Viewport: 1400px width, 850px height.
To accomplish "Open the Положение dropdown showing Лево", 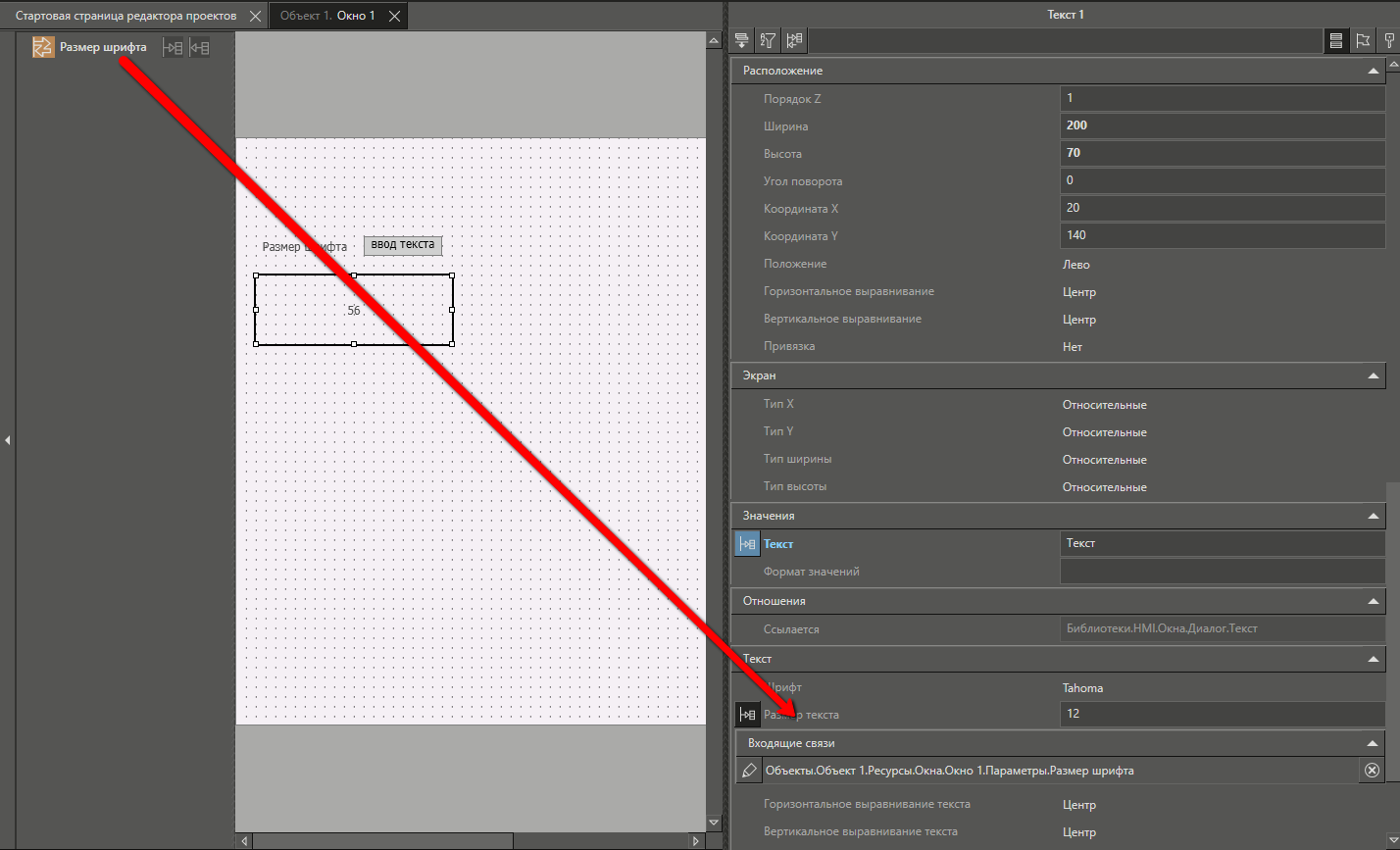I will (1221, 265).
